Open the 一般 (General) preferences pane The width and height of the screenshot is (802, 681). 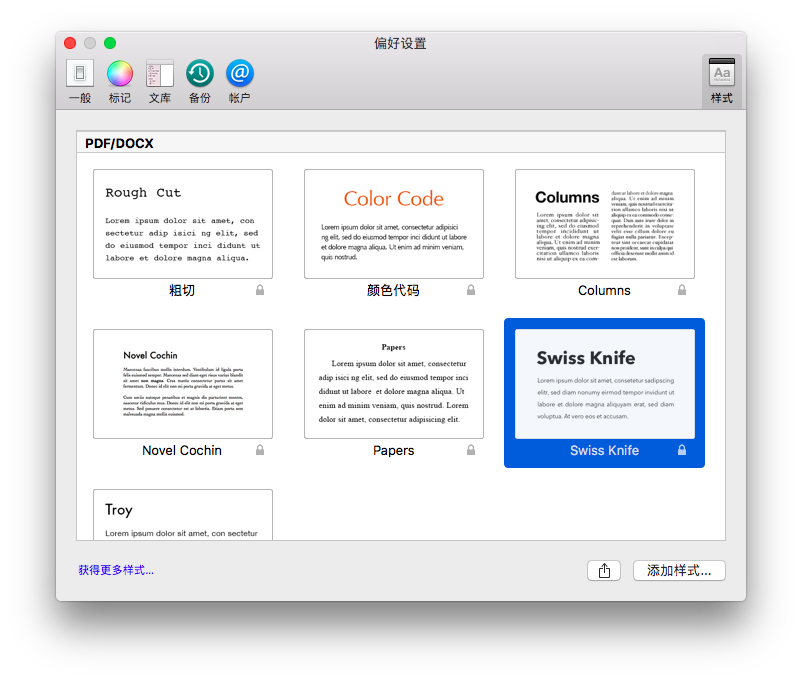click(80, 81)
